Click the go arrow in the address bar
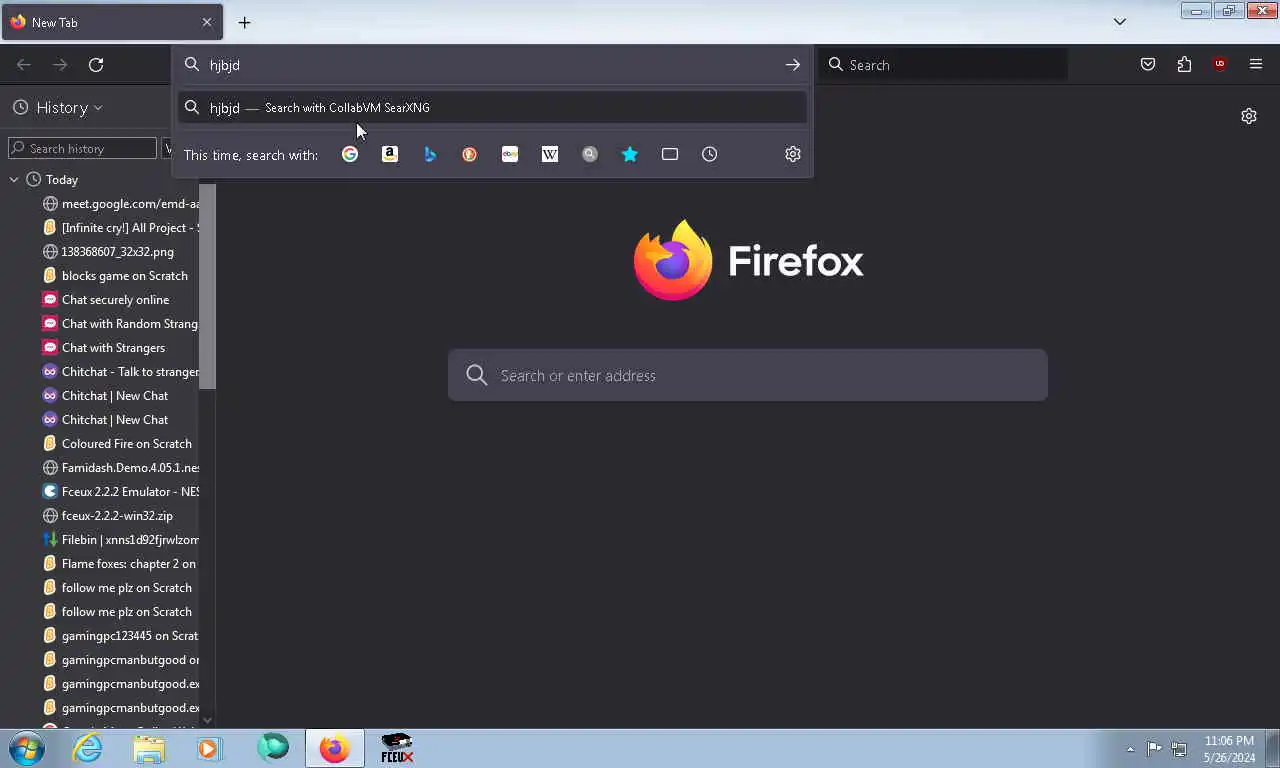 coord(793,65)
